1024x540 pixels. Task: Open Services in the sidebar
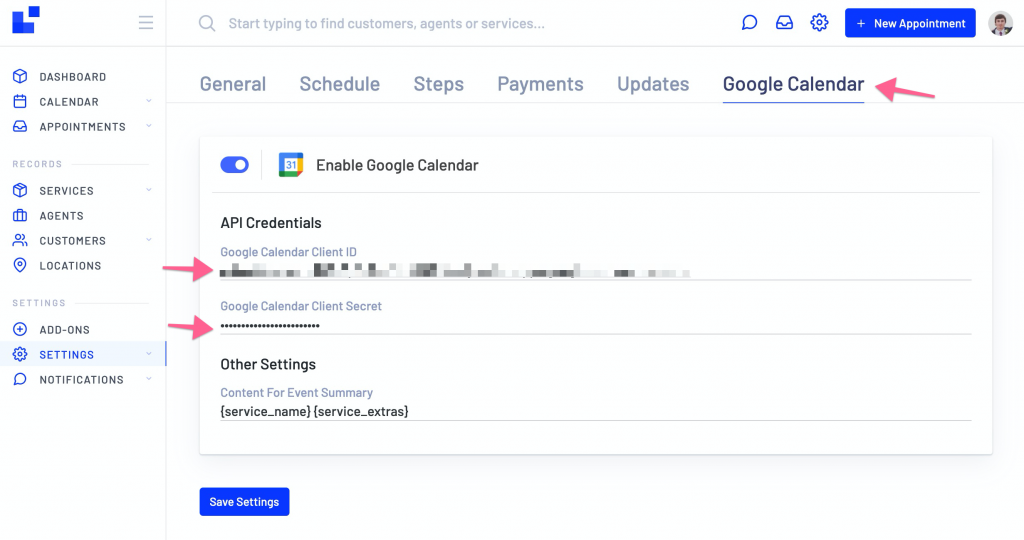(66, 190)
